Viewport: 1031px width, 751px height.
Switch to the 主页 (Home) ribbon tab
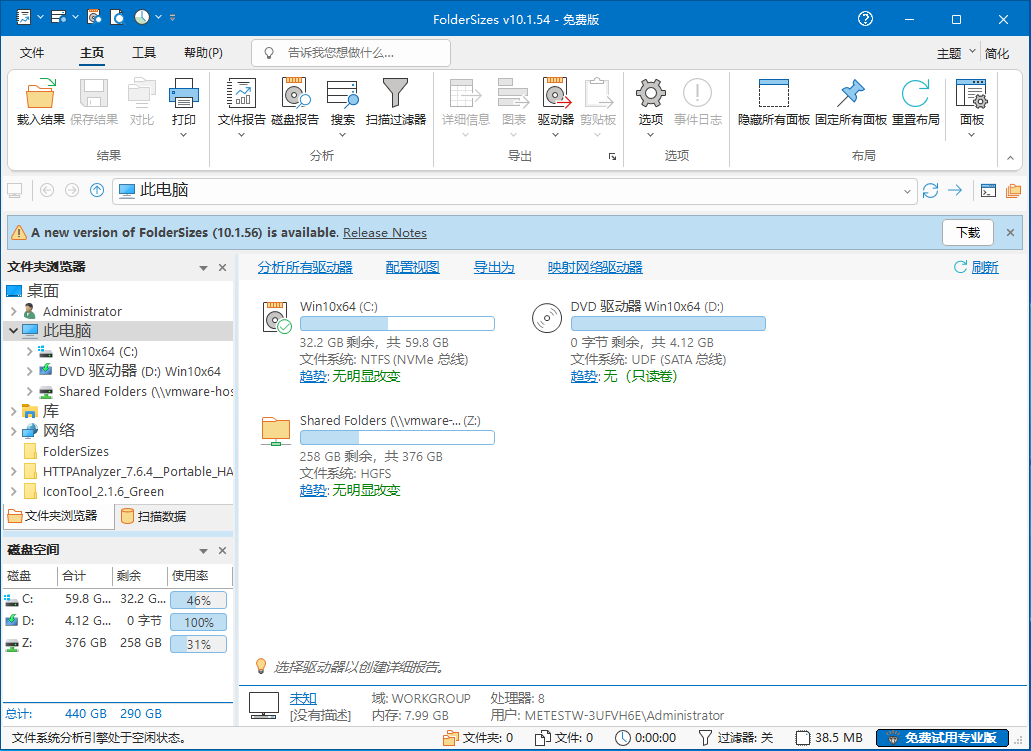pyautogui.click(x=92, y=53)
